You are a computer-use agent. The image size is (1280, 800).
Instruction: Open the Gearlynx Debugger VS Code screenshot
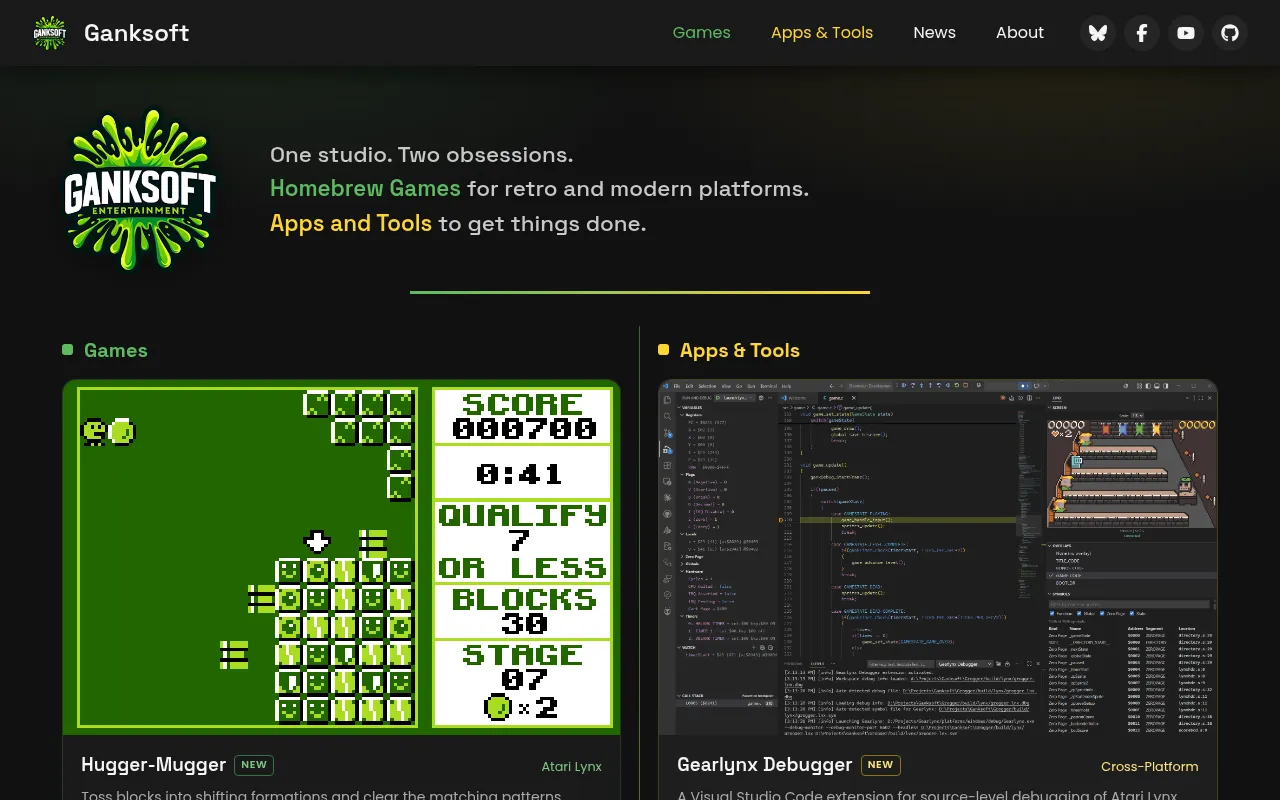click(x=938, y=558)
